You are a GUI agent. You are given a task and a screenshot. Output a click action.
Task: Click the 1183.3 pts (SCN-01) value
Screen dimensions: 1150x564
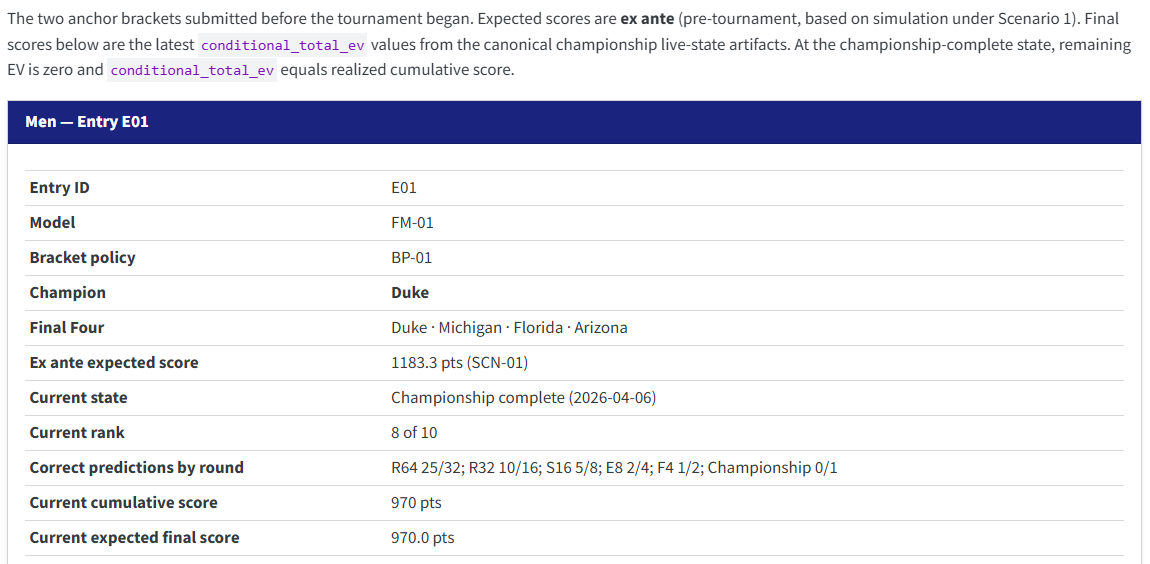[x=459, y=363]
